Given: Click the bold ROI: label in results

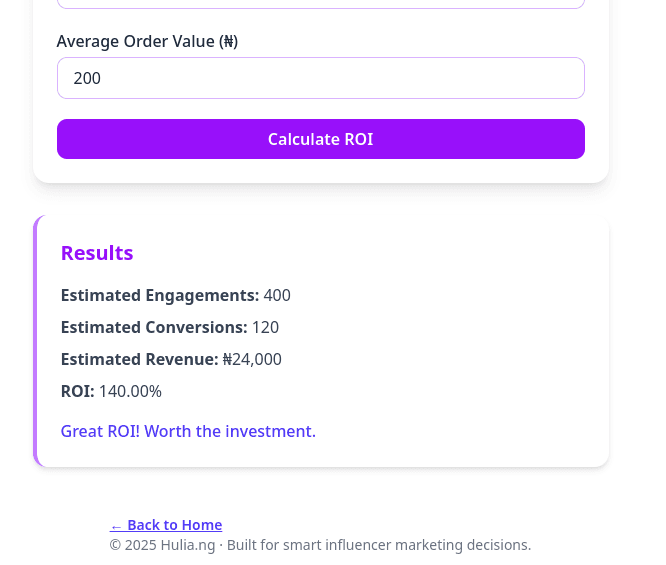Looking at the screenshot, I should [x=77, y=391].
